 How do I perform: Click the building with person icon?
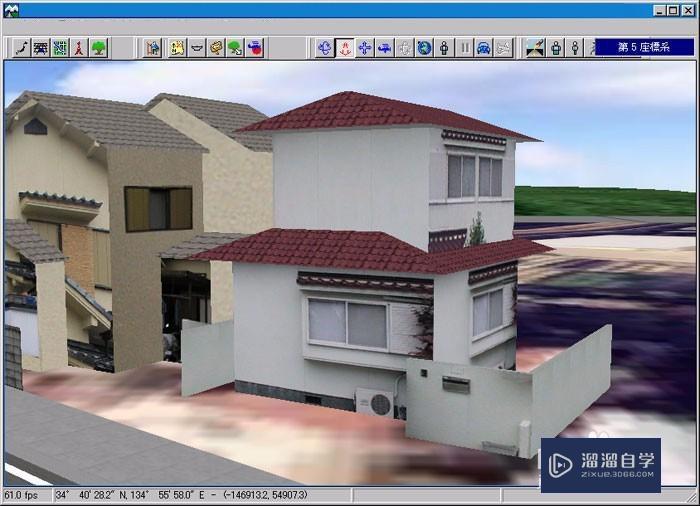[x=152, y=48]
